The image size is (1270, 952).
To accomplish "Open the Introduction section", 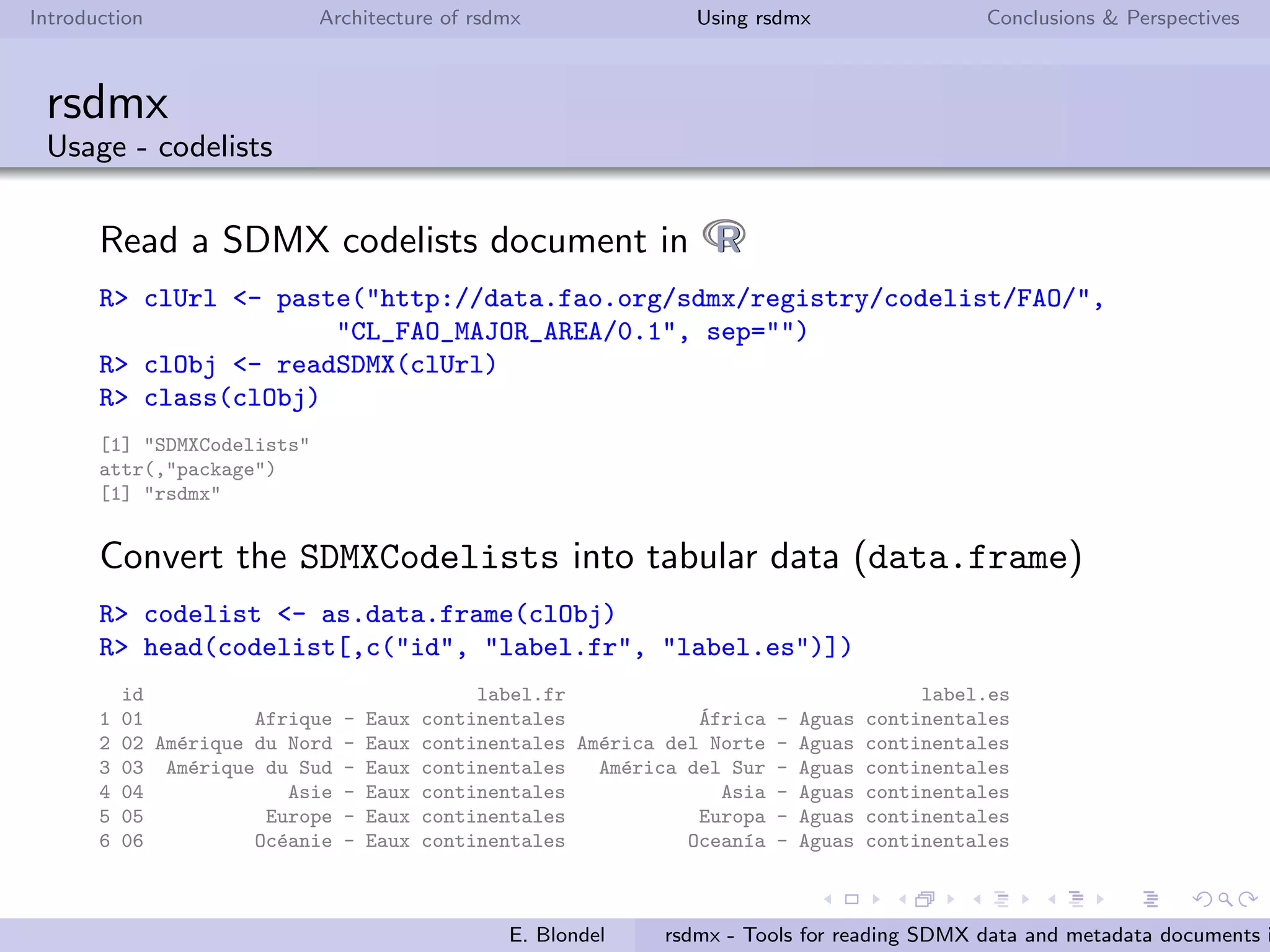I will coord(86,17).
